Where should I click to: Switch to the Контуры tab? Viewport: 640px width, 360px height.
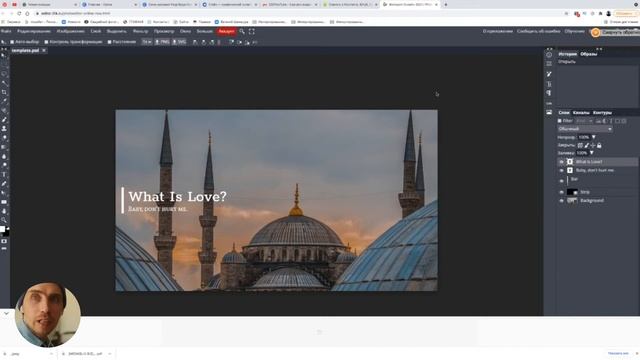click(602, 113)
